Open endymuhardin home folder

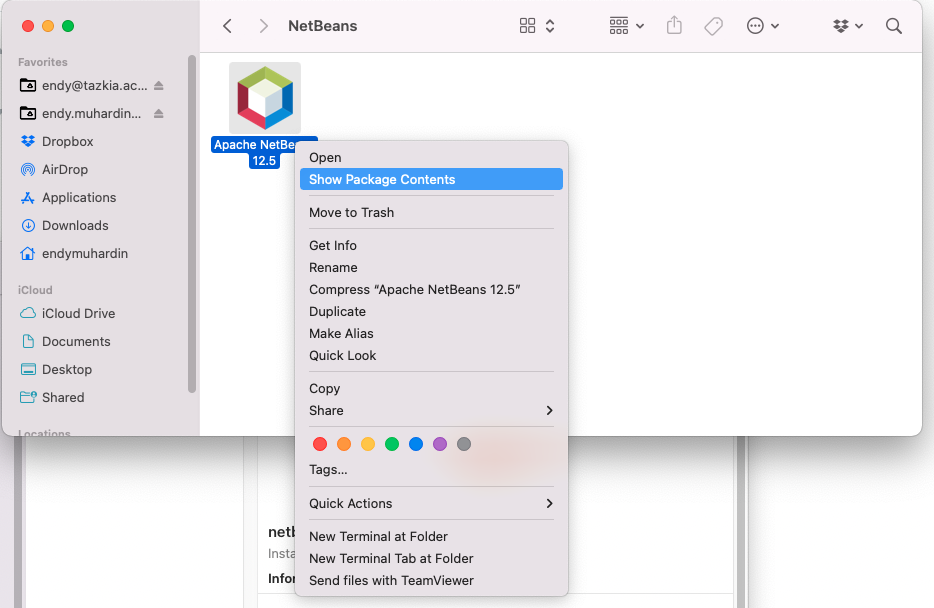74,254
